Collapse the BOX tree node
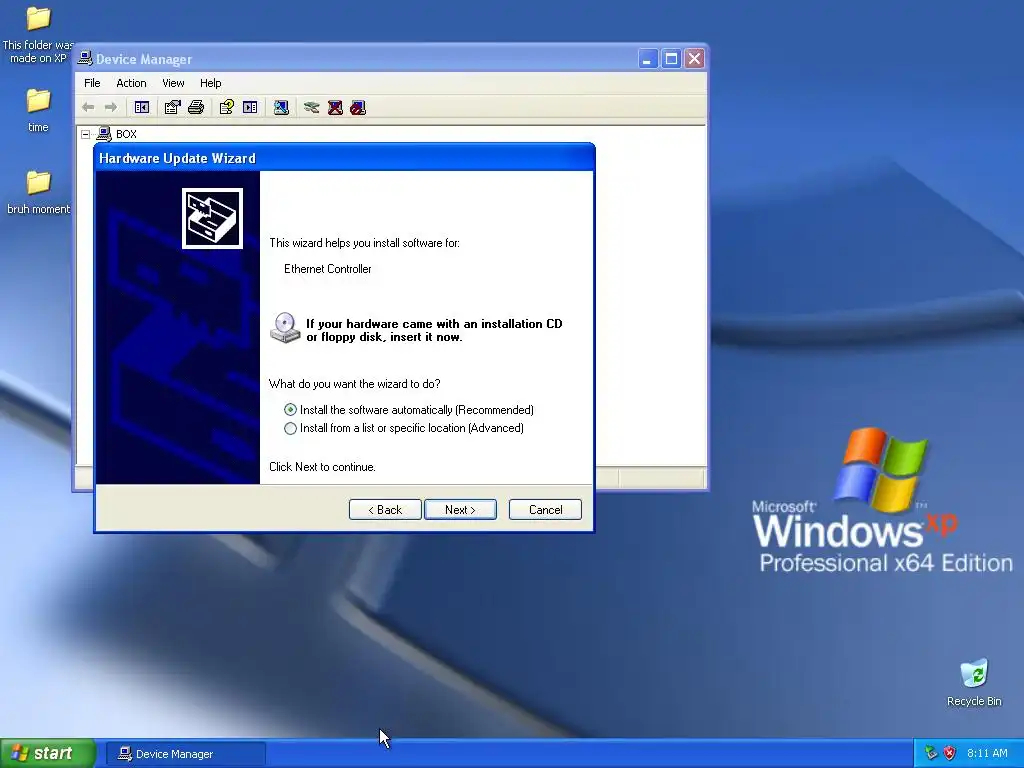Viewport: 1024px width, 768px height. [86, 134]
